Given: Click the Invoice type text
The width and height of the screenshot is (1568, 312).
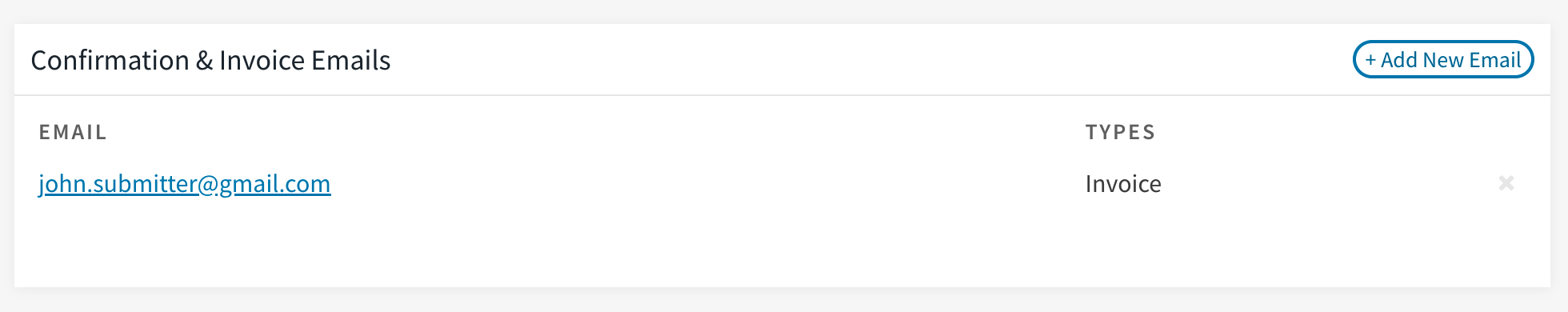Looking at the screenshot, I should coord(1123,184).
